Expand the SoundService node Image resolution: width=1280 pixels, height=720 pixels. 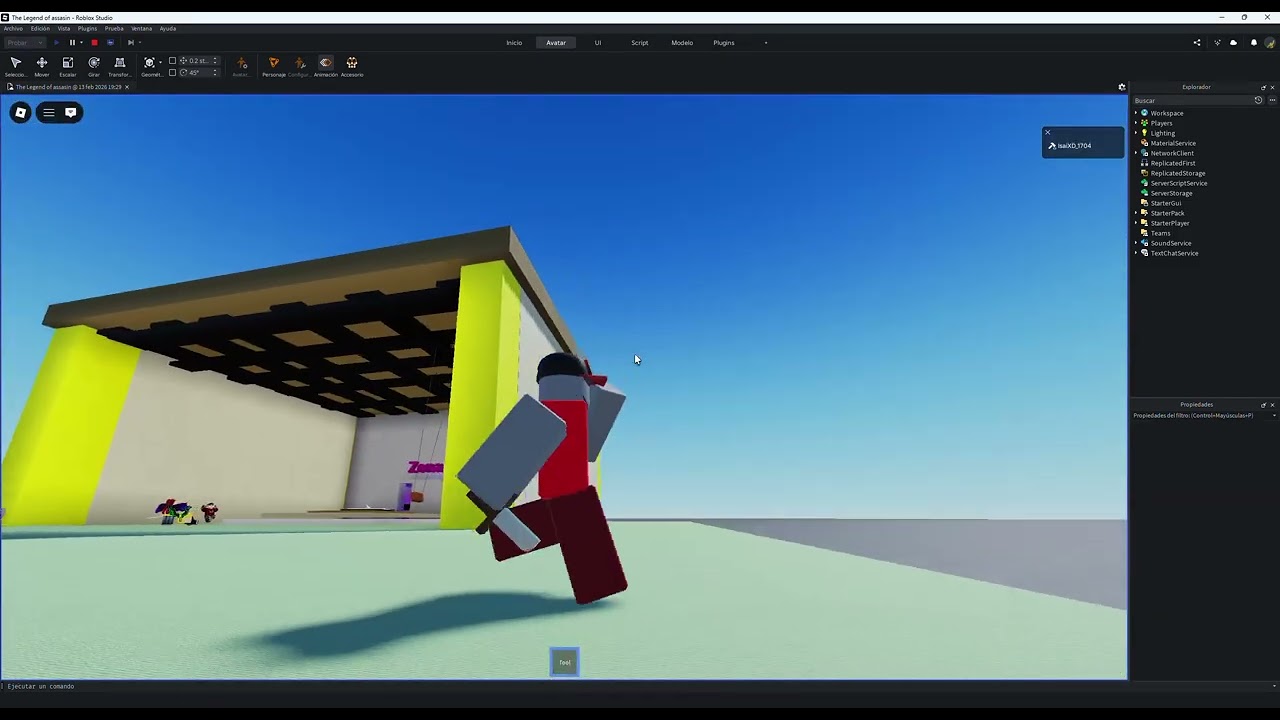coord(1136,243)
